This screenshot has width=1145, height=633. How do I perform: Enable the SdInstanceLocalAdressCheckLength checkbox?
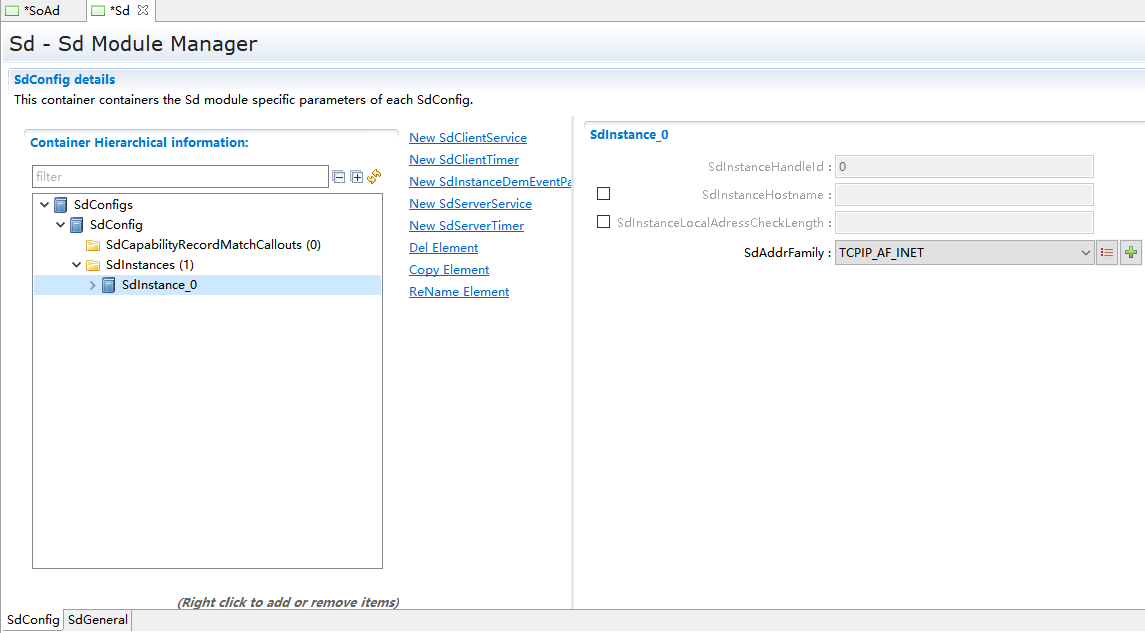(x=603, y=222)
